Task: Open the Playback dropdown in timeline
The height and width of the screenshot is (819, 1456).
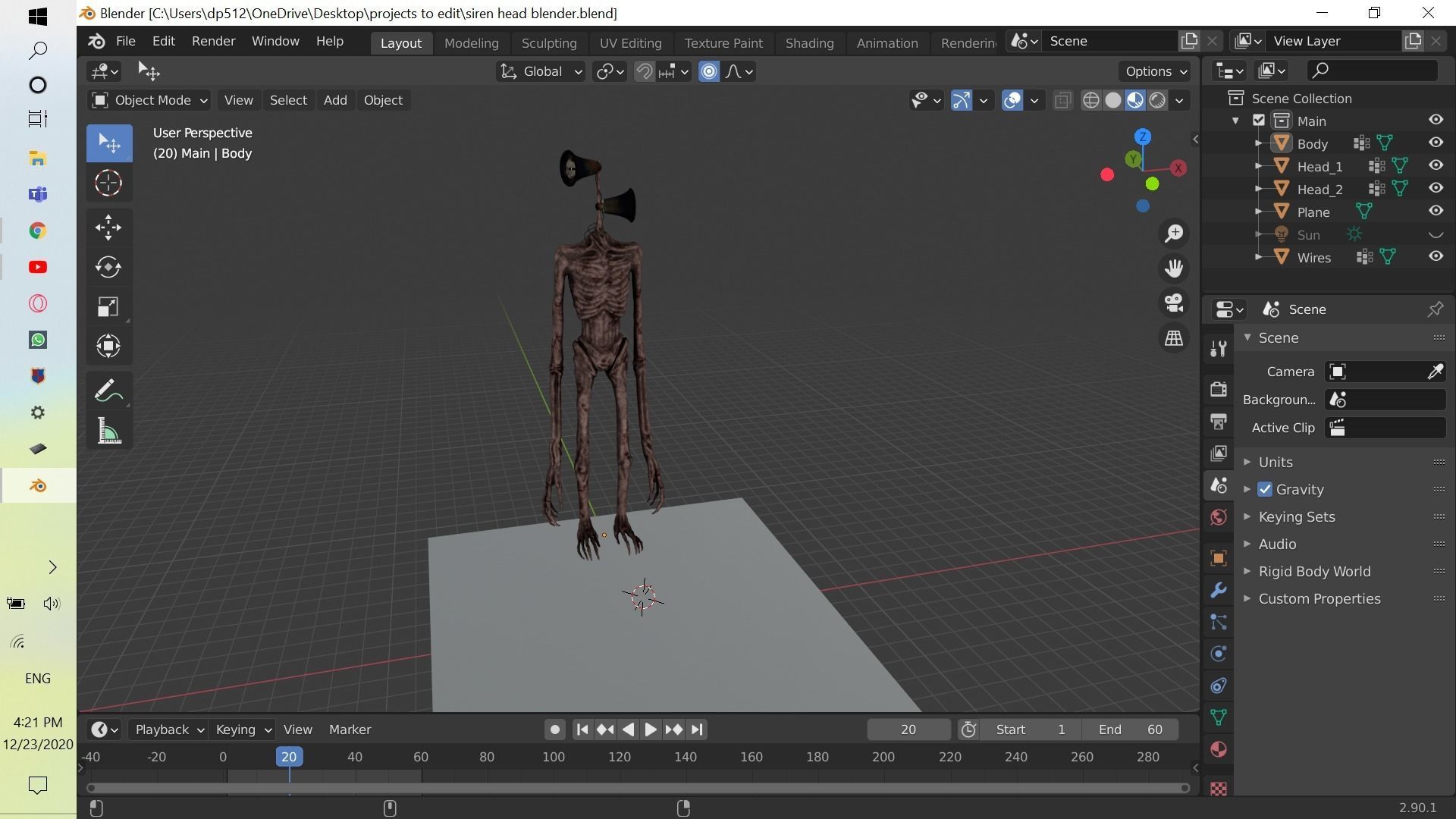Action: [168, 730]
